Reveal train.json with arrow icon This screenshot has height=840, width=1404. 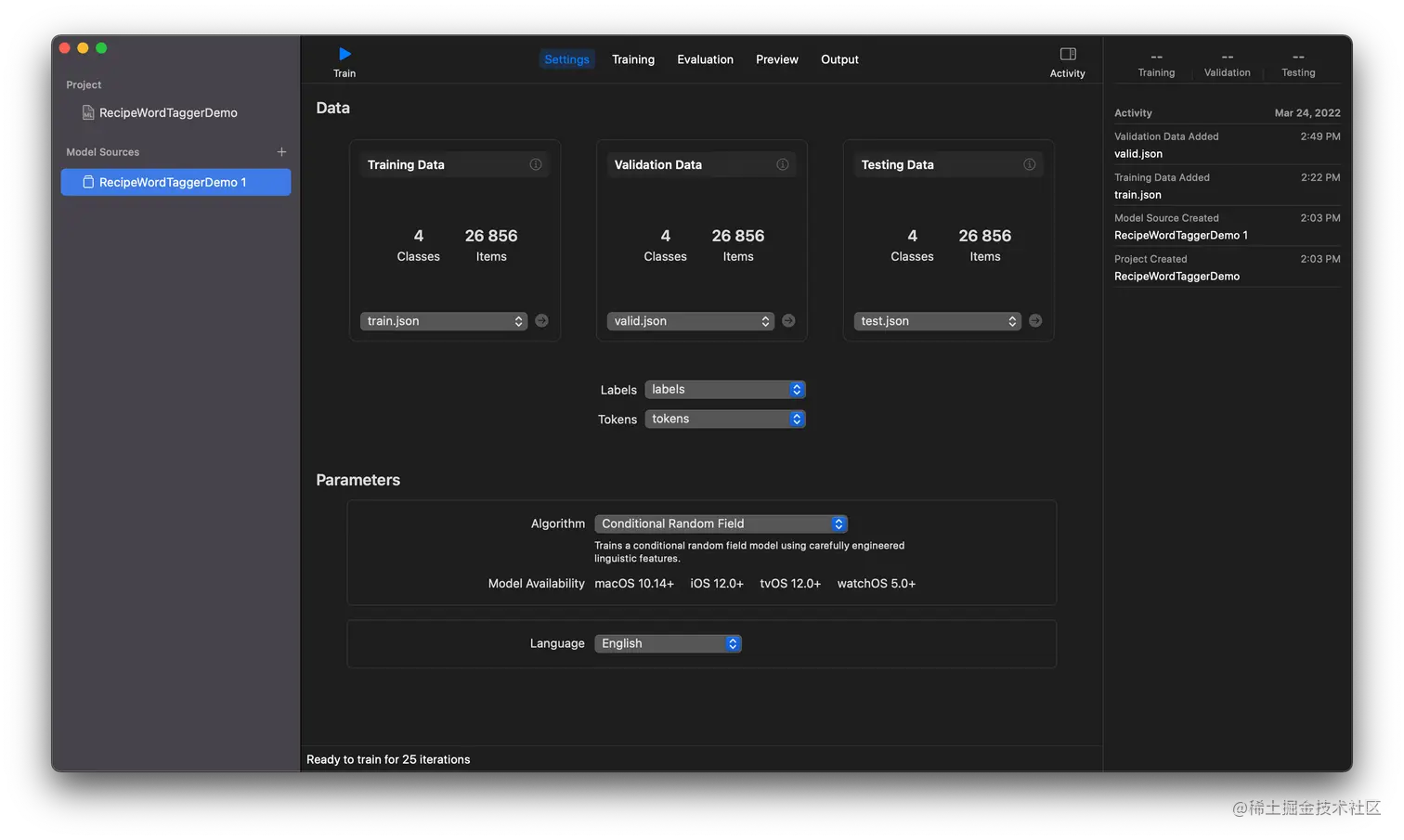coord(541,321)
